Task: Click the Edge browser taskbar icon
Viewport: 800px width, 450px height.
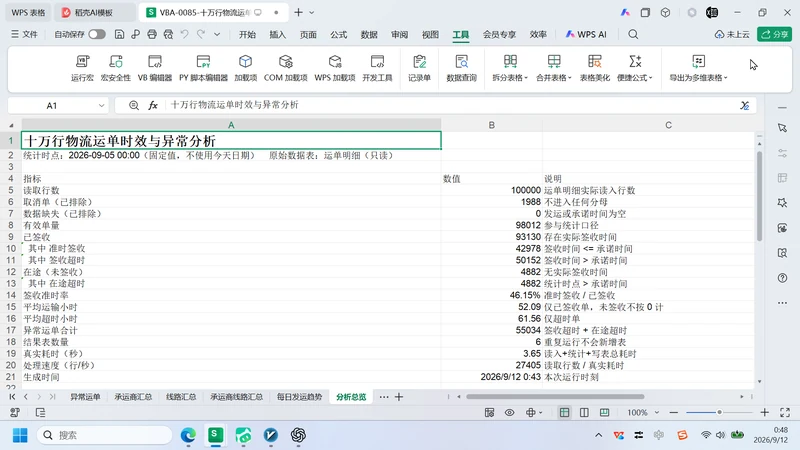Action: [x=188, y=435]
